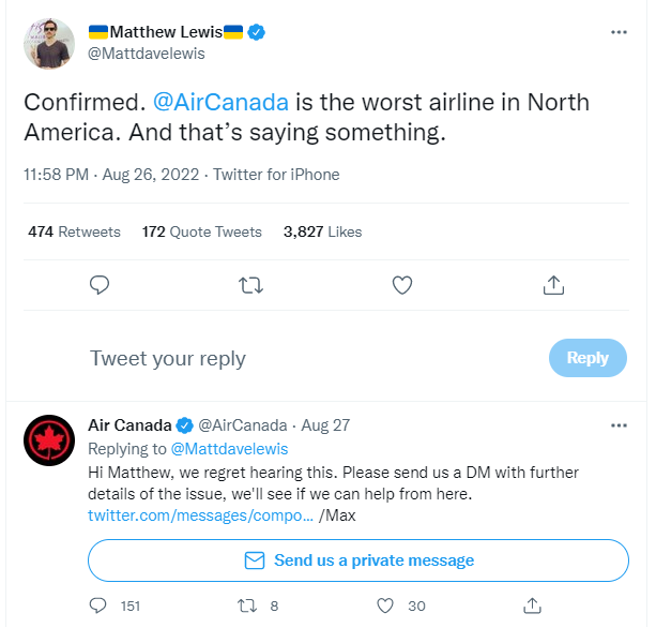Open Air Canada's maple leaf avatar
Viewport: 656px width, 627px height.
(x=48, y=440)
